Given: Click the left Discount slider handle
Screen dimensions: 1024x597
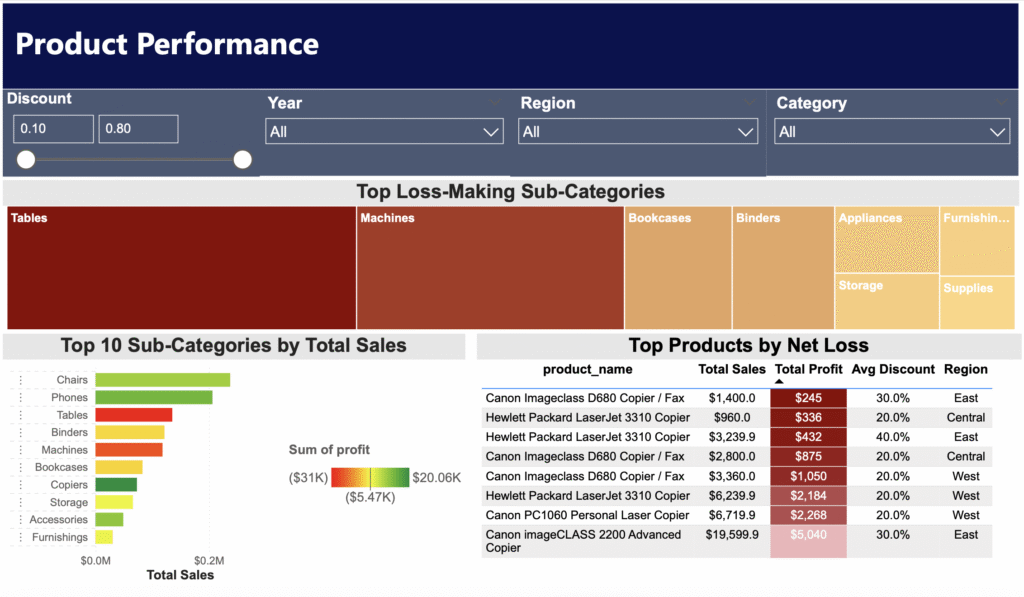Looking at the screenshot, I should click(26, 159).
